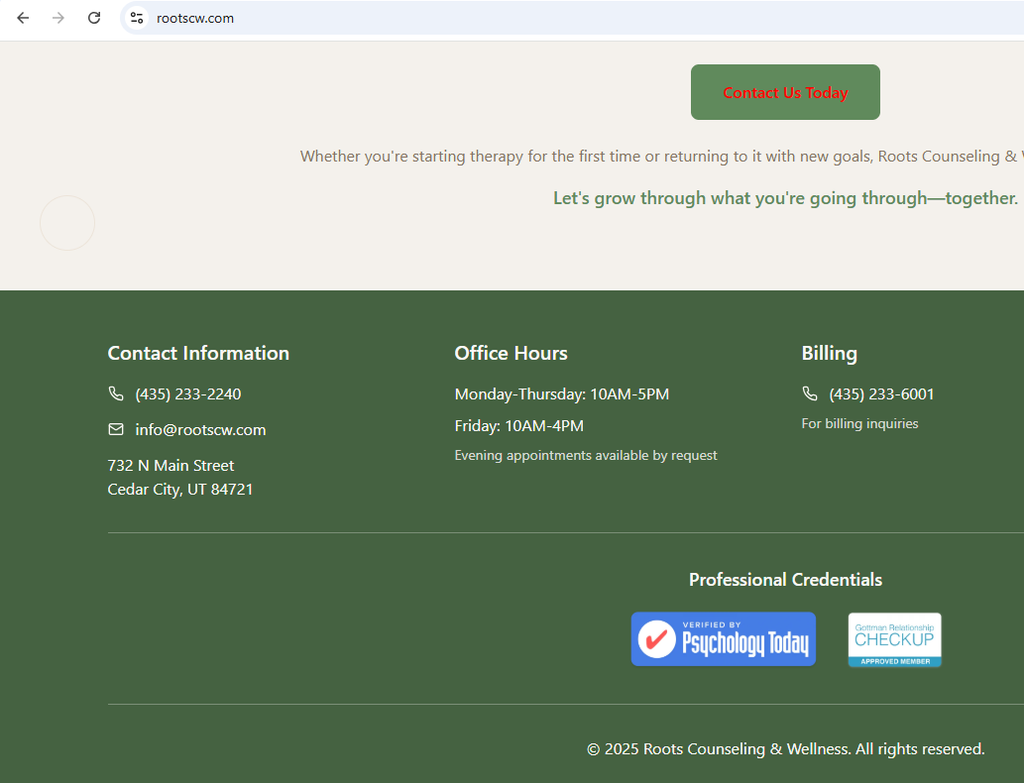1024x783 pixels.
Task: Click the Contact Information heading
Action: [199, 353]
